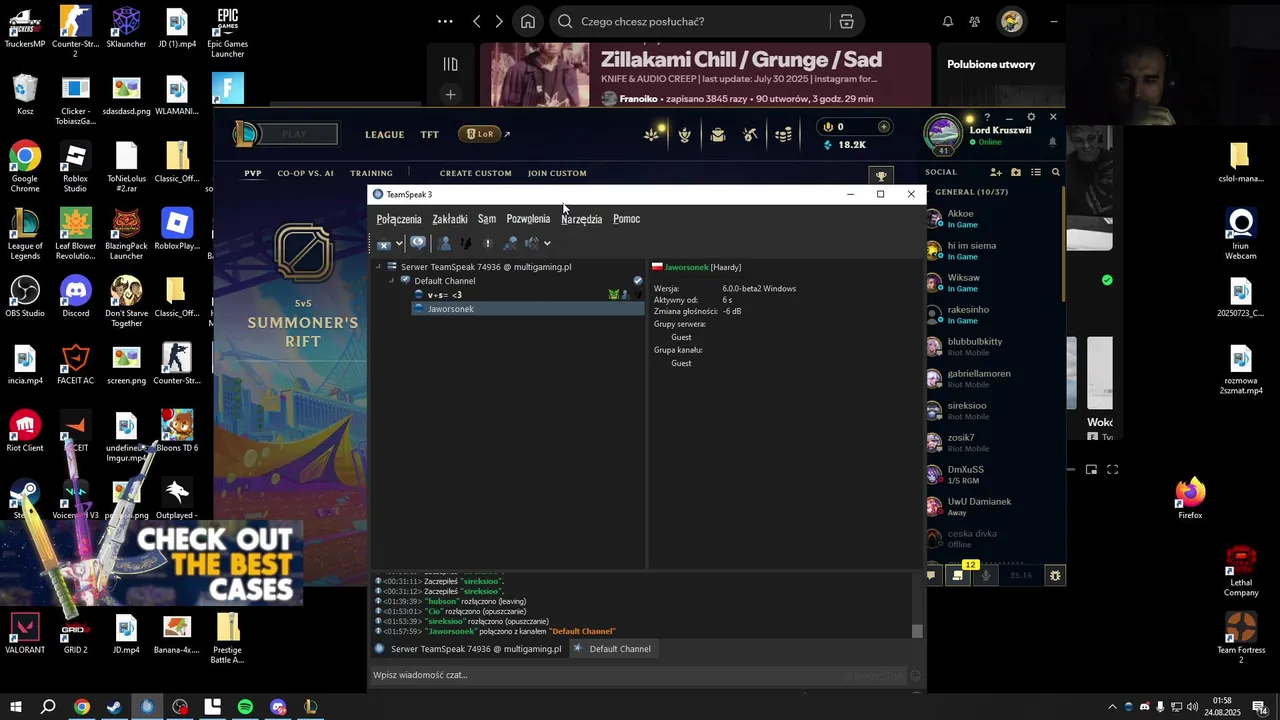Screen dimensions: 1280x720
Task: Open the Sam menu in TeamSpeak
Action: pyautogui.click(x=487, y=219)
